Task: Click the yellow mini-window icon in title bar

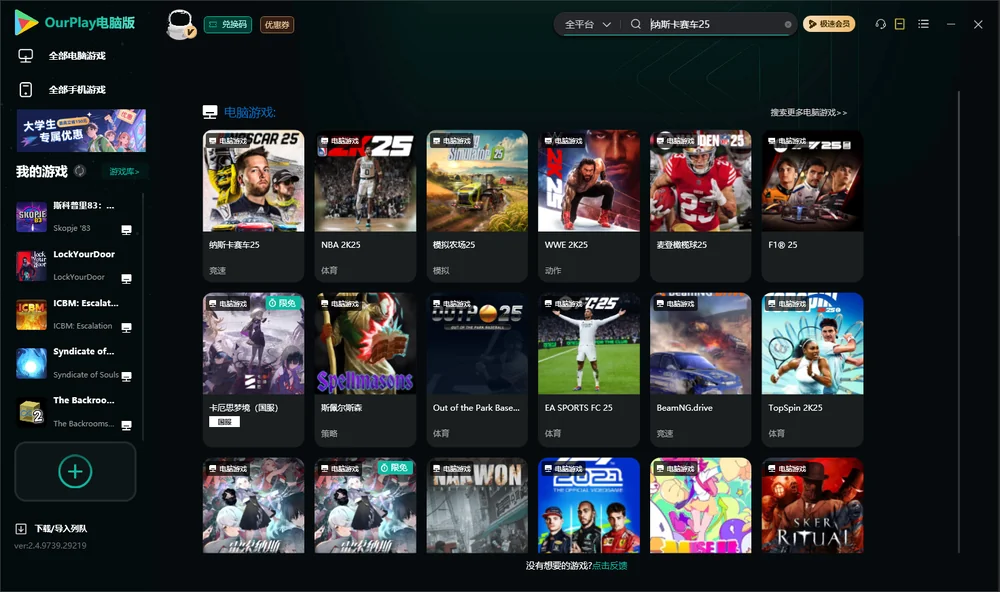Action: 900,24
